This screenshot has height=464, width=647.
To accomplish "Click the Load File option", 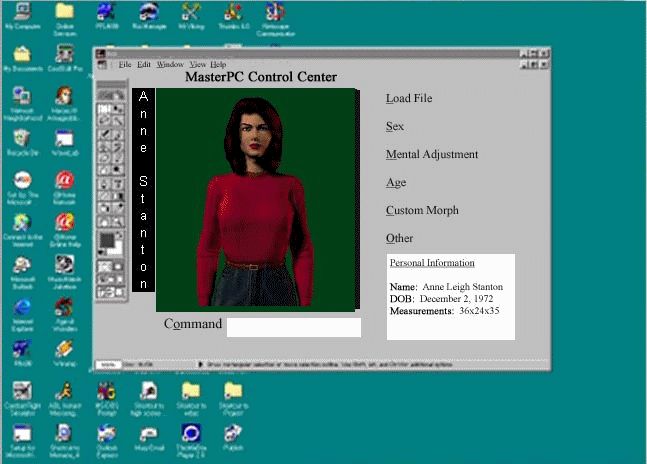I will pyautogui.click(x=409, y=98).
